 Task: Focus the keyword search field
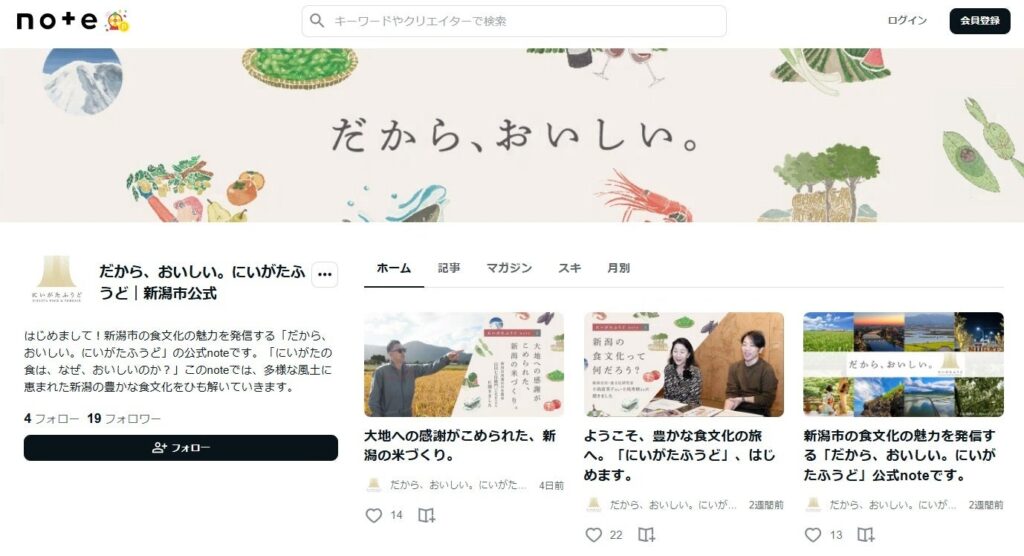[514, 21]
